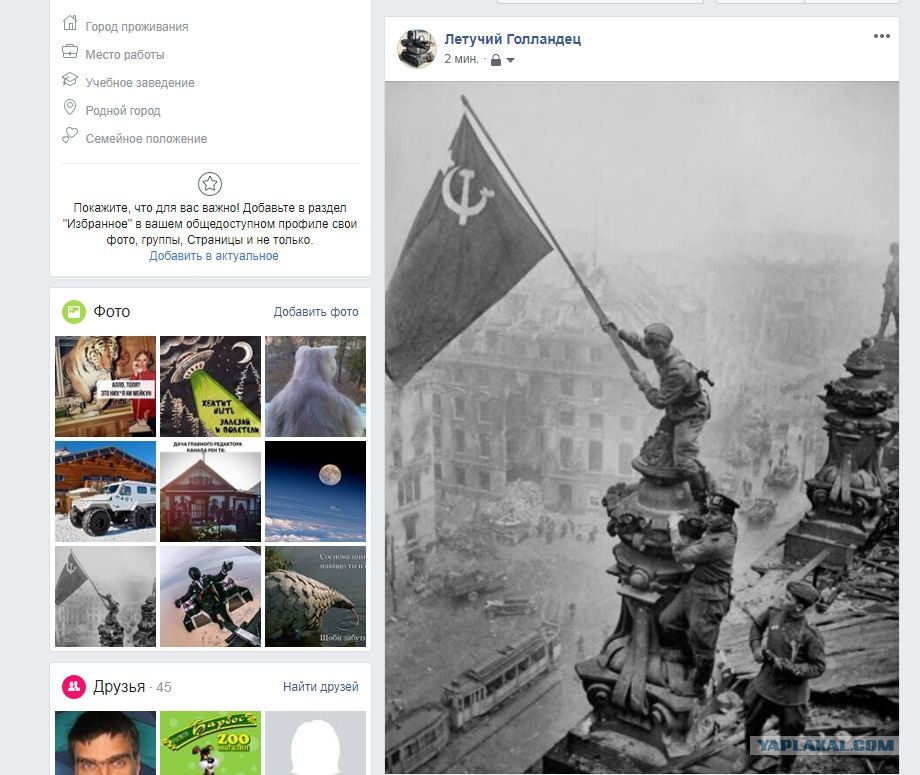920x775 pixels.
Task: Add Учебное заведение to the profile
Action: click(x=140, y=83)
